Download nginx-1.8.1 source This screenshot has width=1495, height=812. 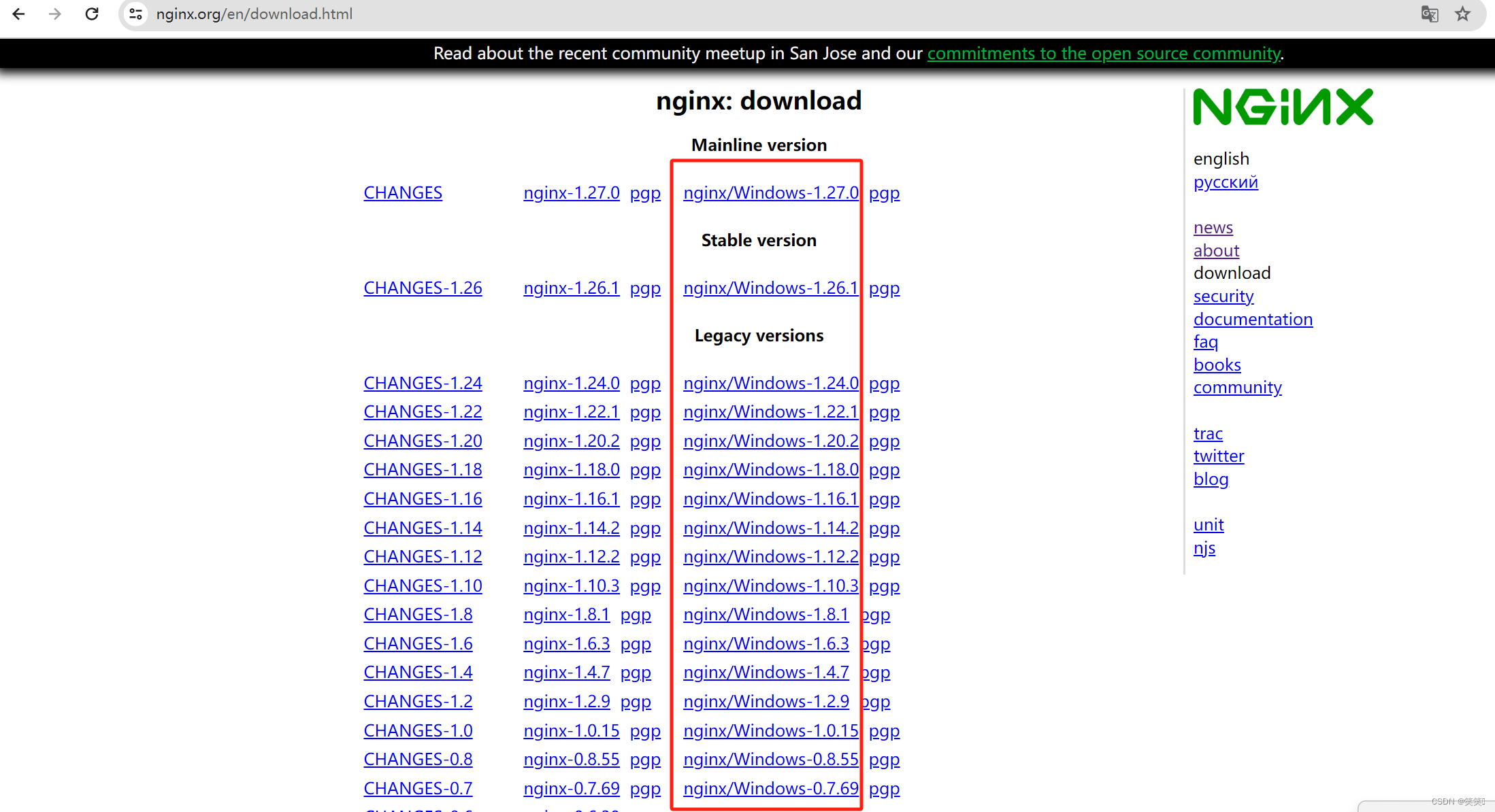point(567,614)
